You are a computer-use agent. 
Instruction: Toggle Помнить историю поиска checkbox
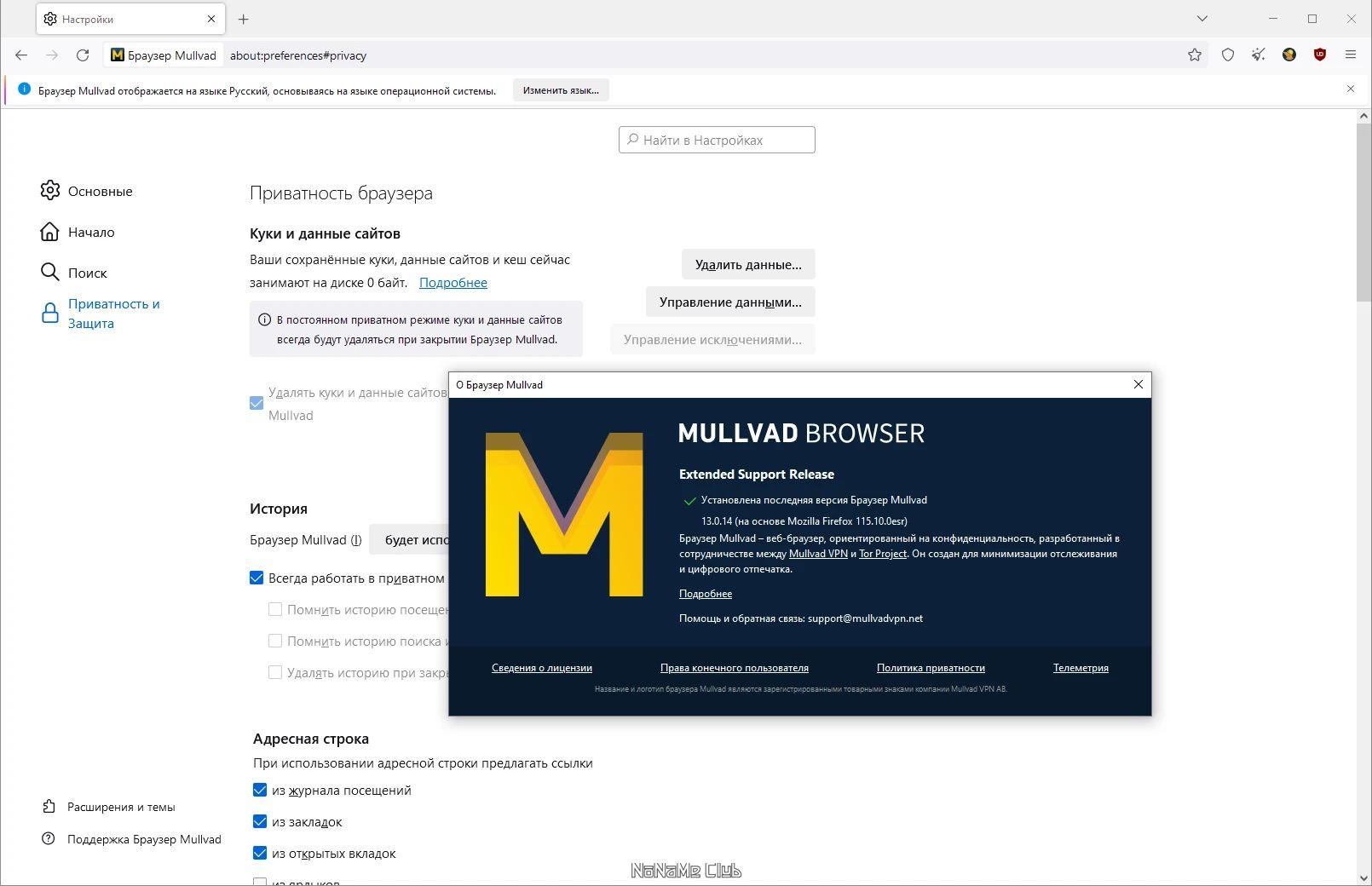pos(275,641)
